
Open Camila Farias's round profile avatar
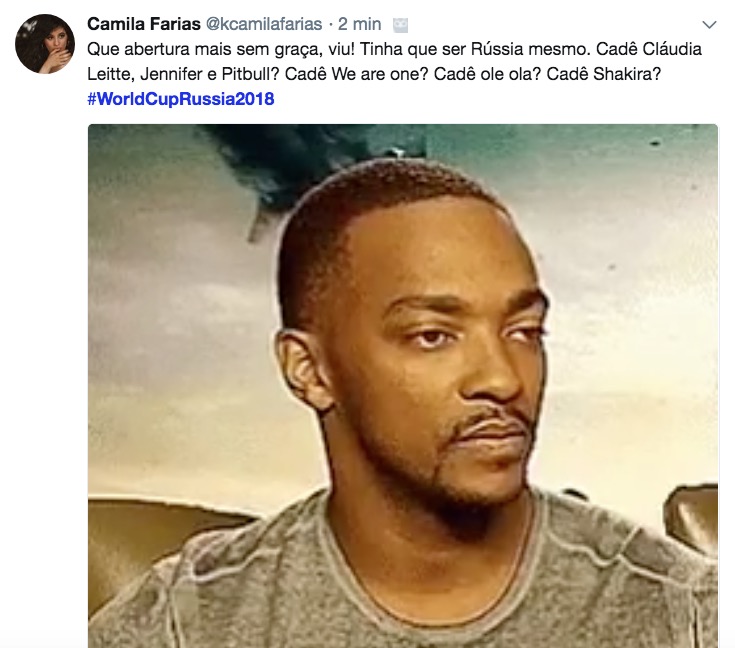click(45, 44)
